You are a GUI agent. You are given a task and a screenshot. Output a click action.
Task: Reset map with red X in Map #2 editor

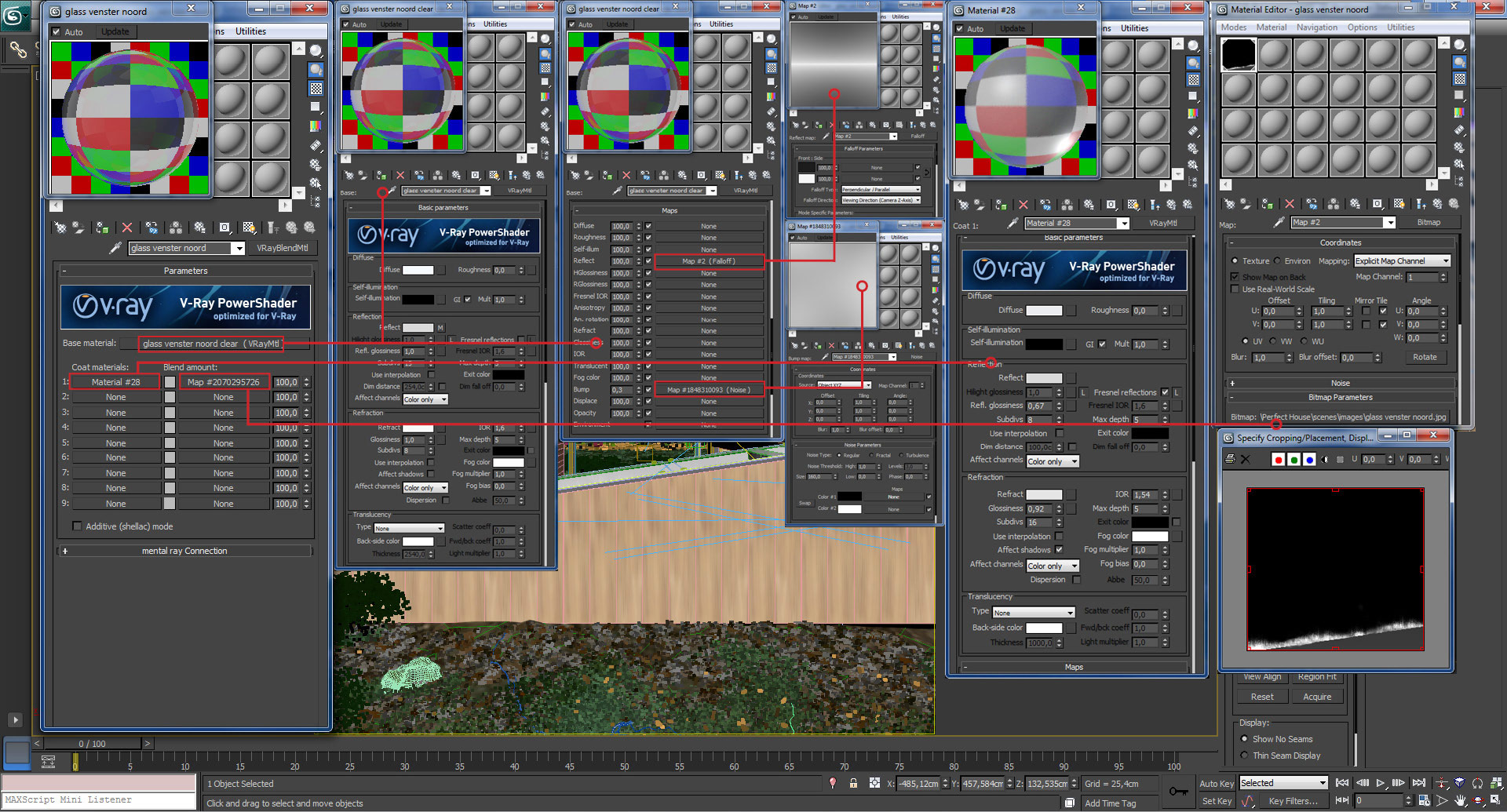tap(1289, 203)
